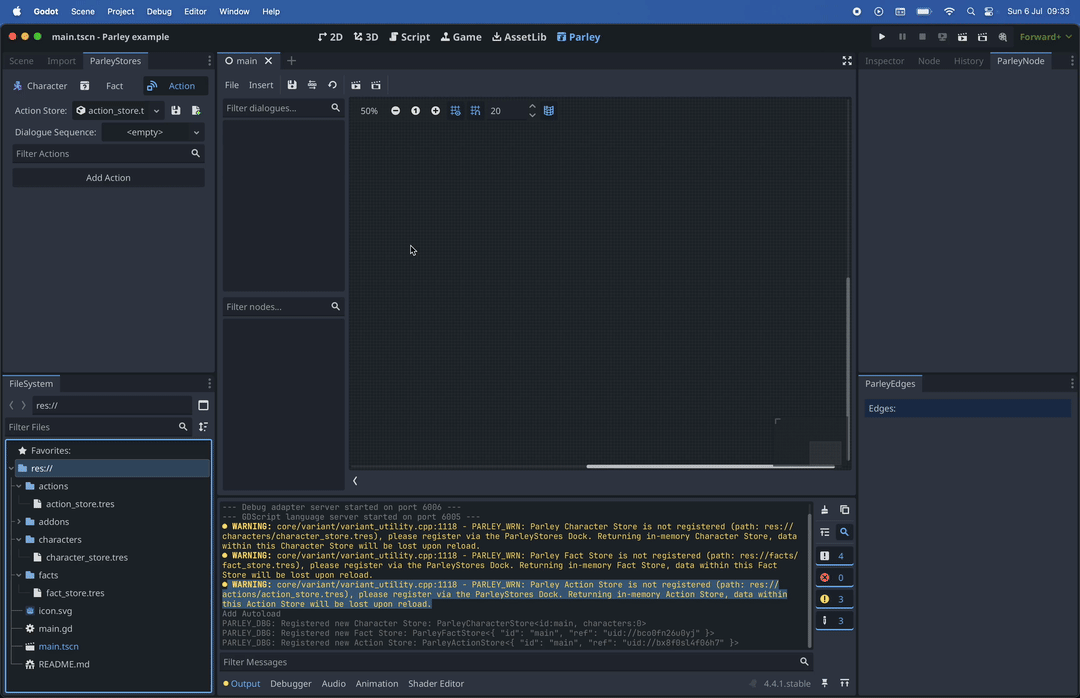Expand the graph editor to fullscreen
Image resolution: width=1080 pixels, height=698 pixels.
(846, 60)
